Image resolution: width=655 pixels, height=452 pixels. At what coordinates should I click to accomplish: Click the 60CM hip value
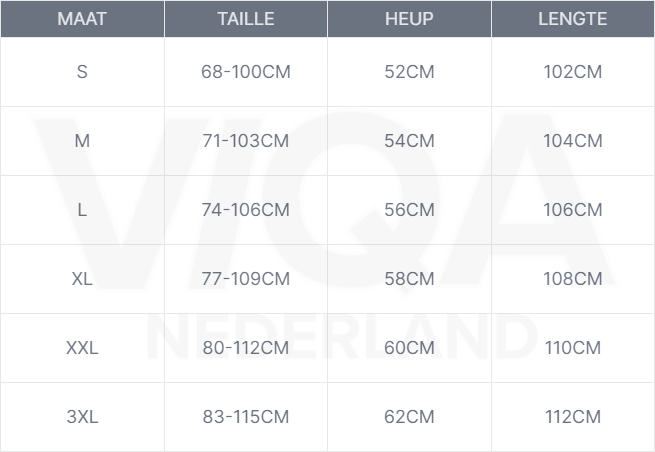coord(409,348)
